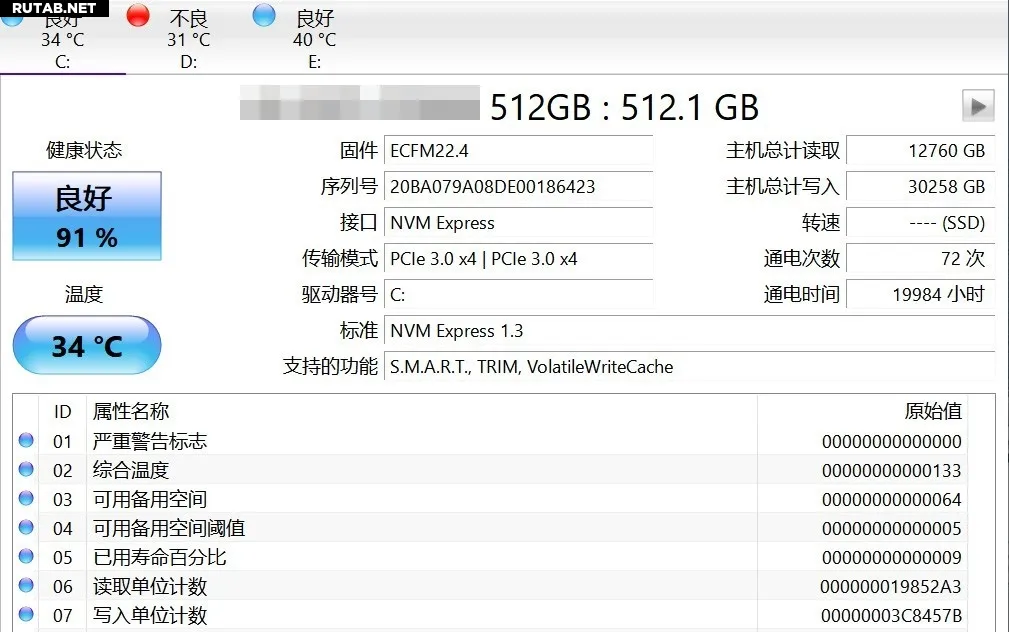This screenshot has width=1009, height=632.
Task: Click the 原始值 column header
Action: tap(932, 411)
